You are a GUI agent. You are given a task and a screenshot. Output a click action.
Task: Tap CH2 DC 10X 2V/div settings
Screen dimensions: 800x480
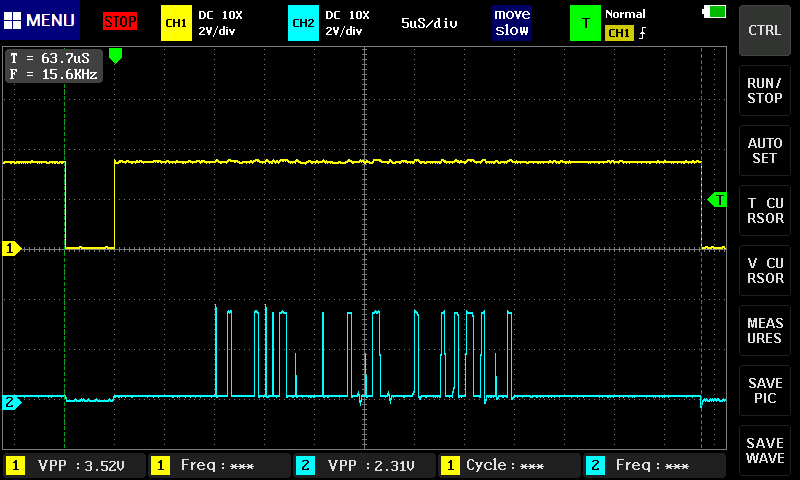pos(347,23)
